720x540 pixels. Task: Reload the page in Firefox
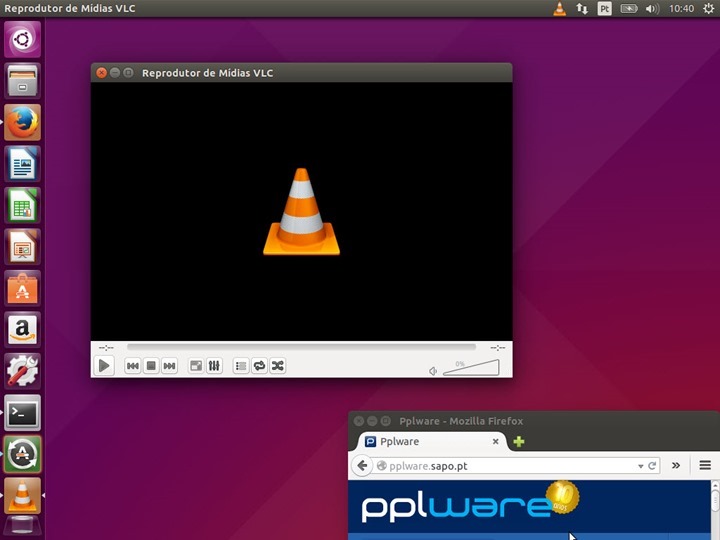pyautogui.click(x=652, y=466)
